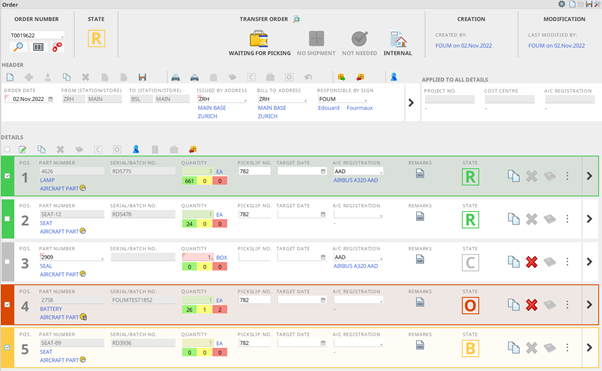Image resolution: width=602 pixels, height=371 pixels.
Task: Open Bill To Address ZRH dropdown
Action: click(306, 100)
